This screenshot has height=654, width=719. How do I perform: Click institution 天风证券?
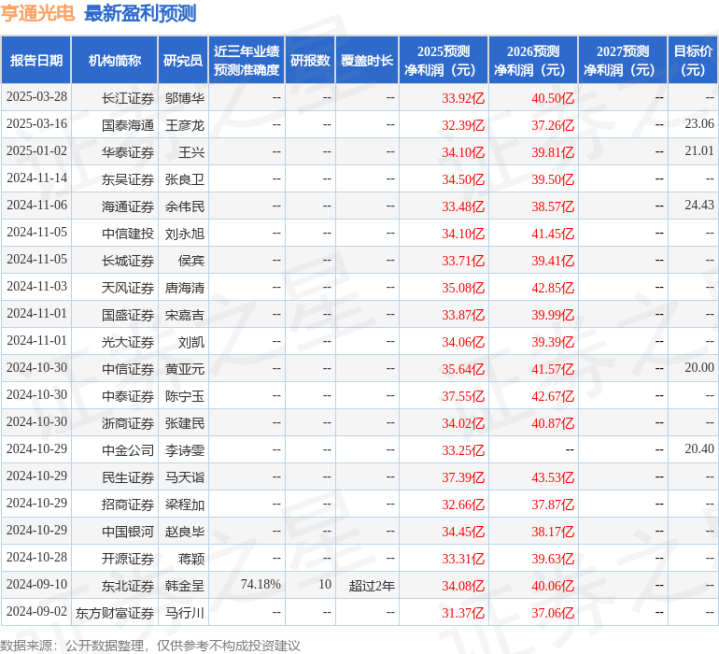click(127, 288)
